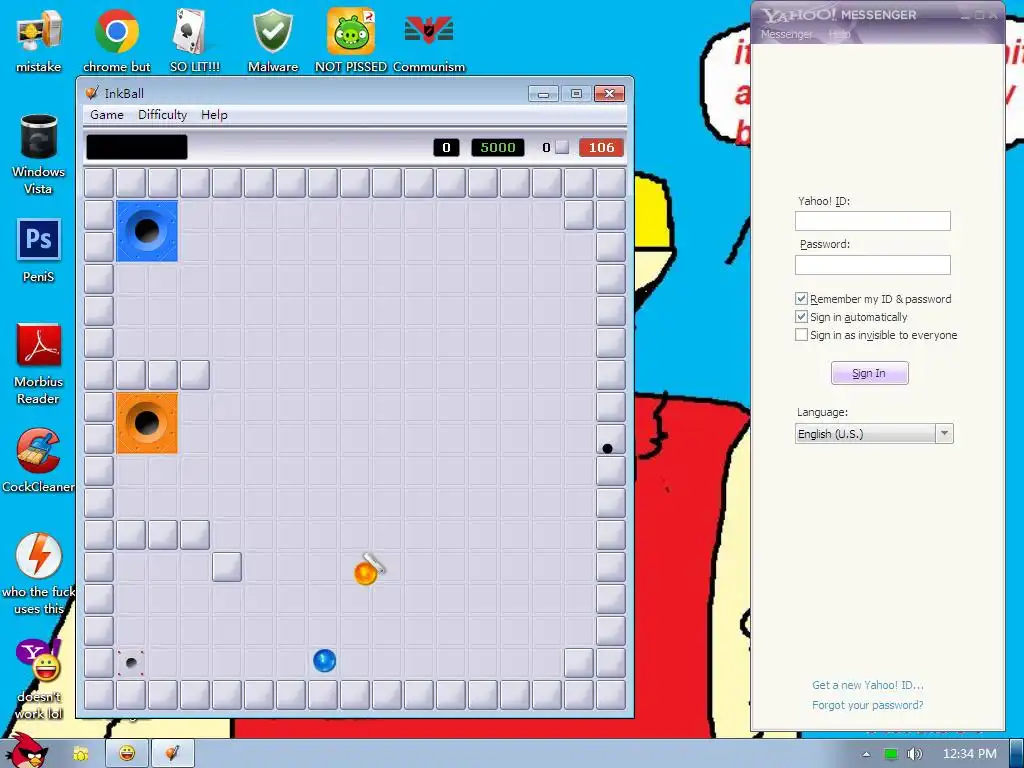Screen dimensions: 1024x768
Task: Click the InkBall taskbar button
Action: [x=172, y=754]
